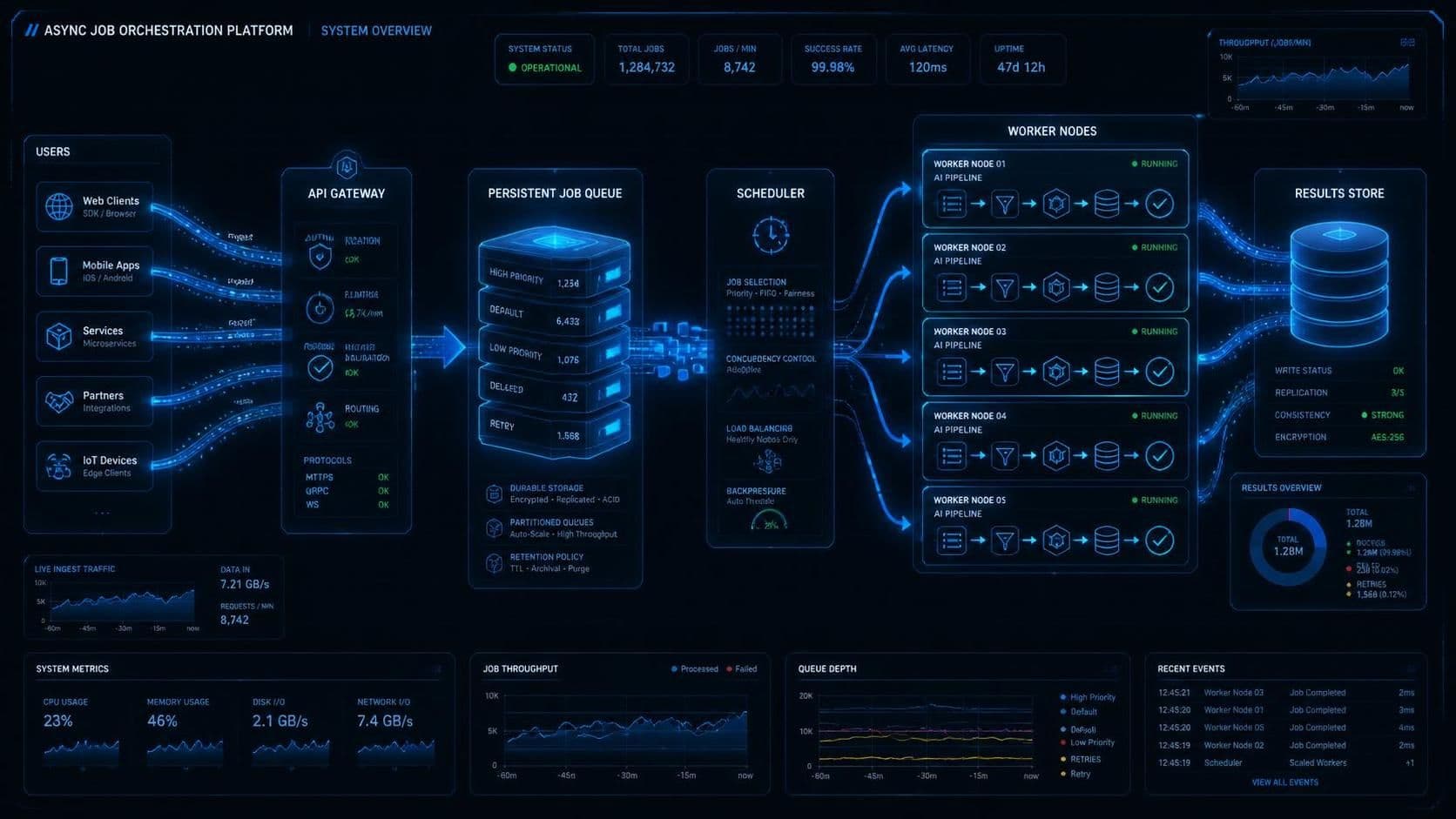Click the CPU Usage 23% value
The height and width of the screenshot is (819, 1456).
point(58,721)
